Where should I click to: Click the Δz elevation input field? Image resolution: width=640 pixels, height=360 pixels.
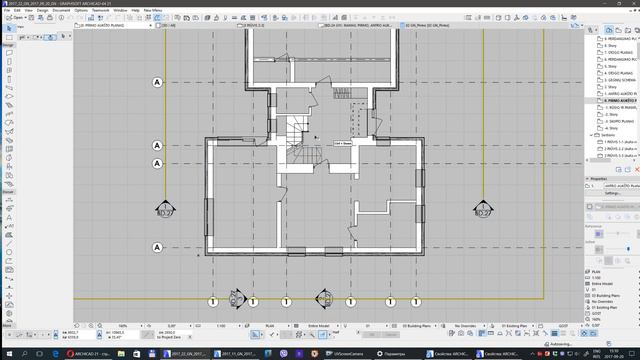[169, 333]
